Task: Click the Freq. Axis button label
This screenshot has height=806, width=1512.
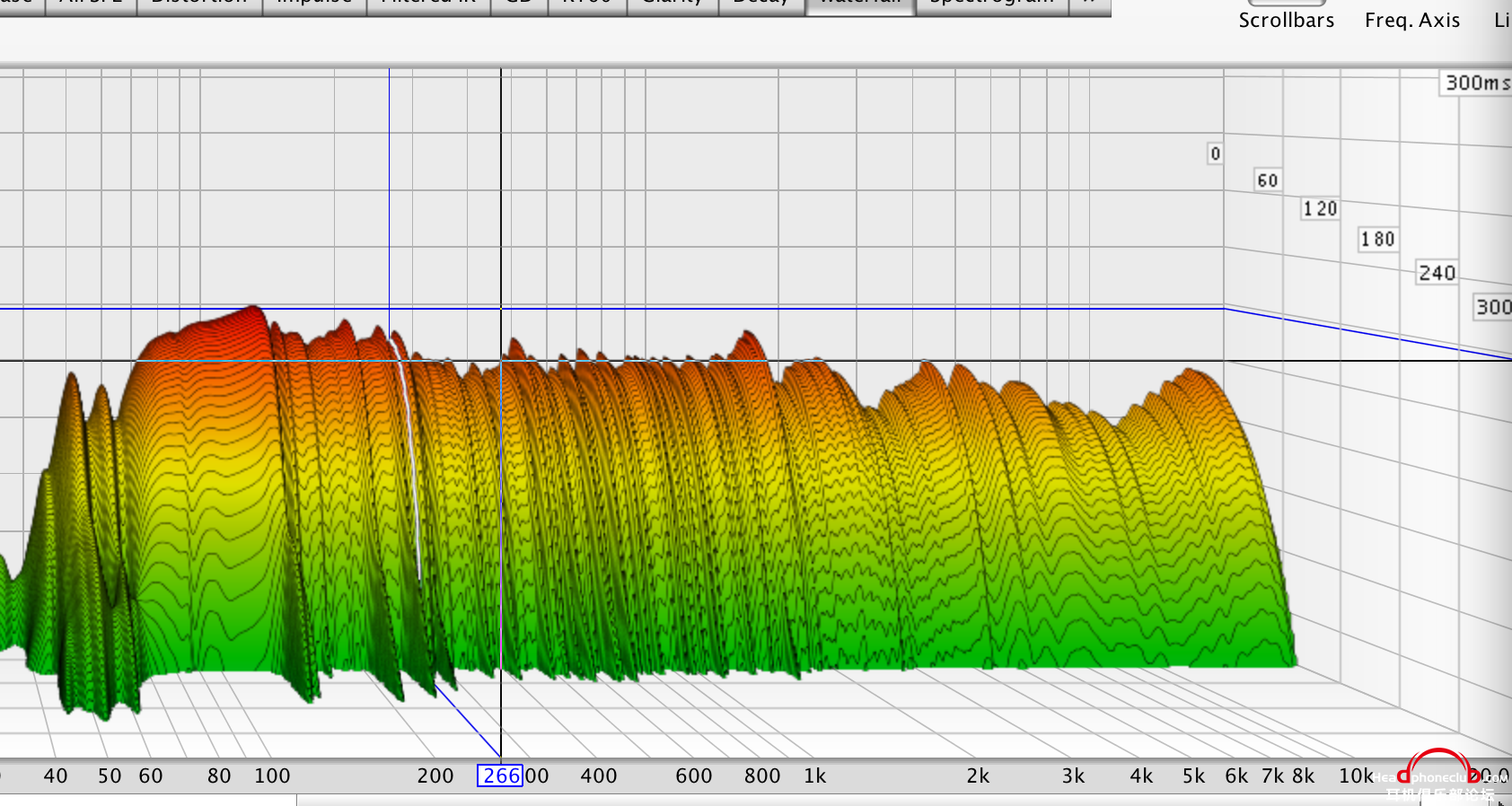Action: [x=1412, y=20]
